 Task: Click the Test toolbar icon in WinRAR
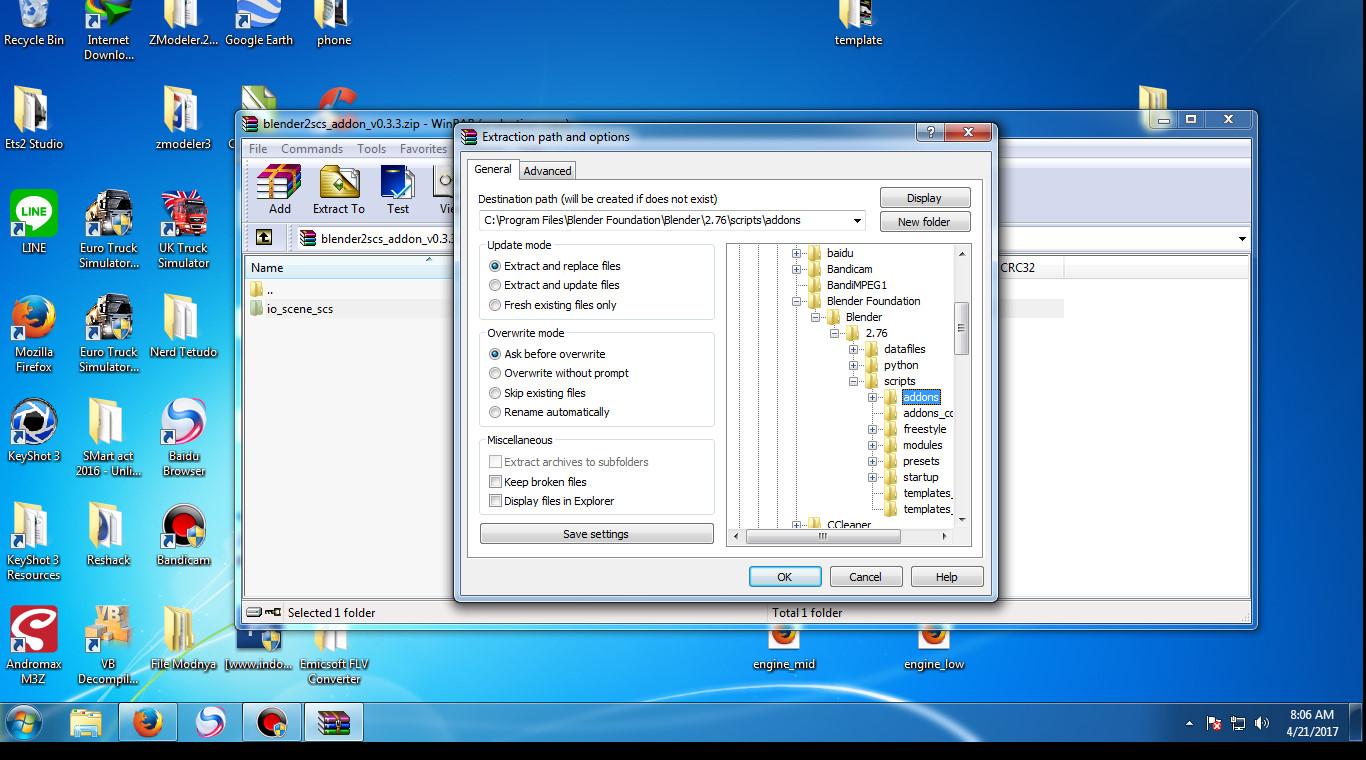click(398, 190)
